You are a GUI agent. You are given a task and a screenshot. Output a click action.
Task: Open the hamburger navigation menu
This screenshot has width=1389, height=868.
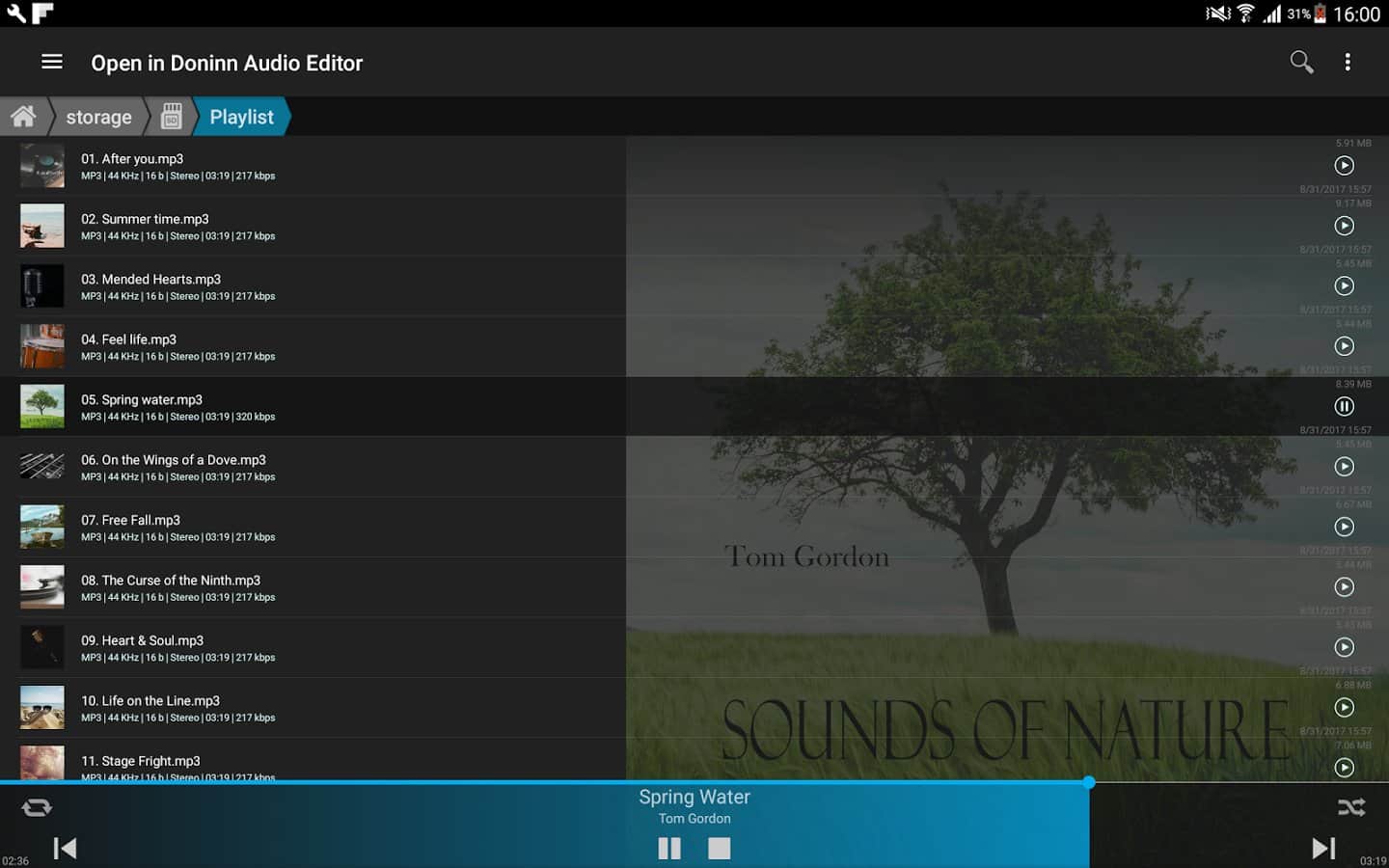click(52, 62)
